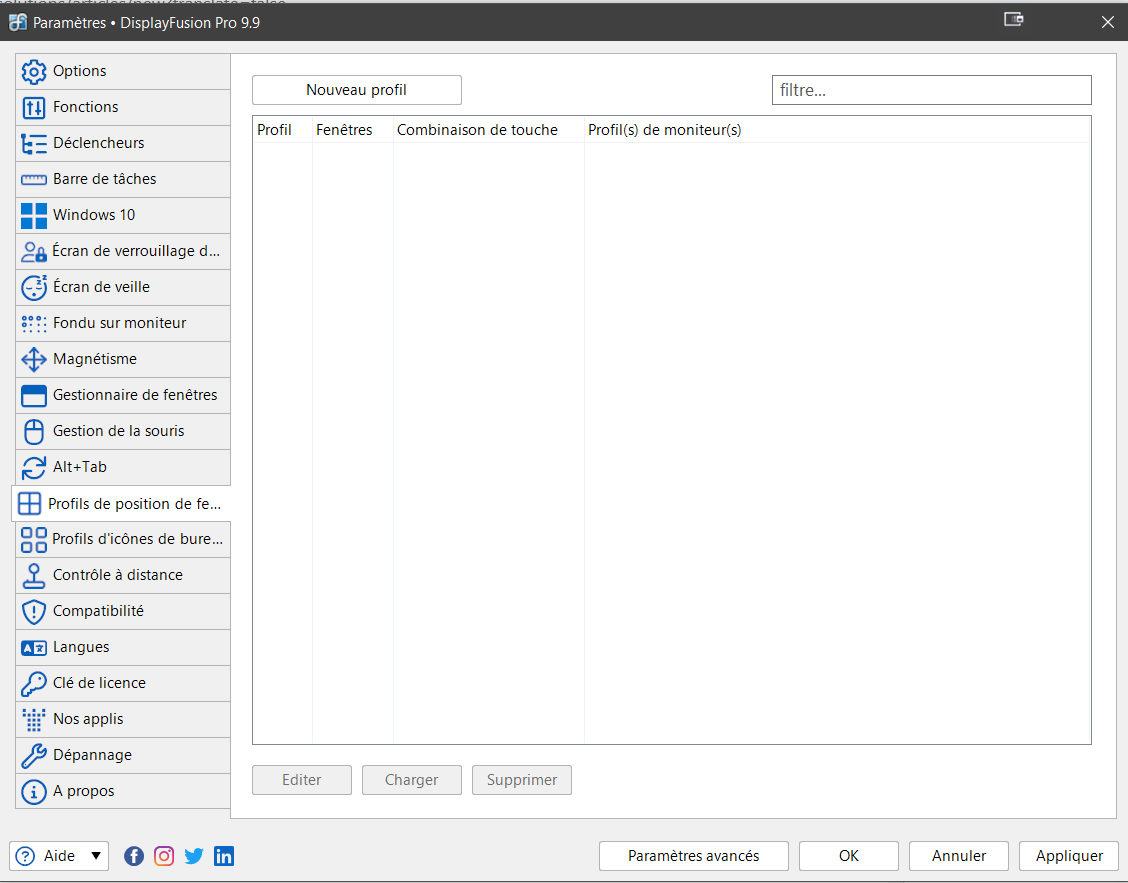
Task: Sort by Combinaison de touche column header
Action: pos(488,130)
